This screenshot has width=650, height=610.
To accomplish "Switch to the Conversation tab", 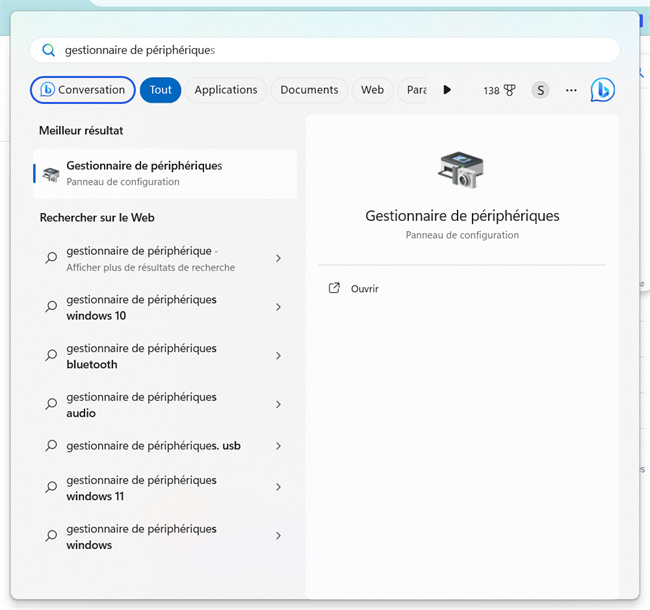I will pyautogui.click(x=82, y=90).
